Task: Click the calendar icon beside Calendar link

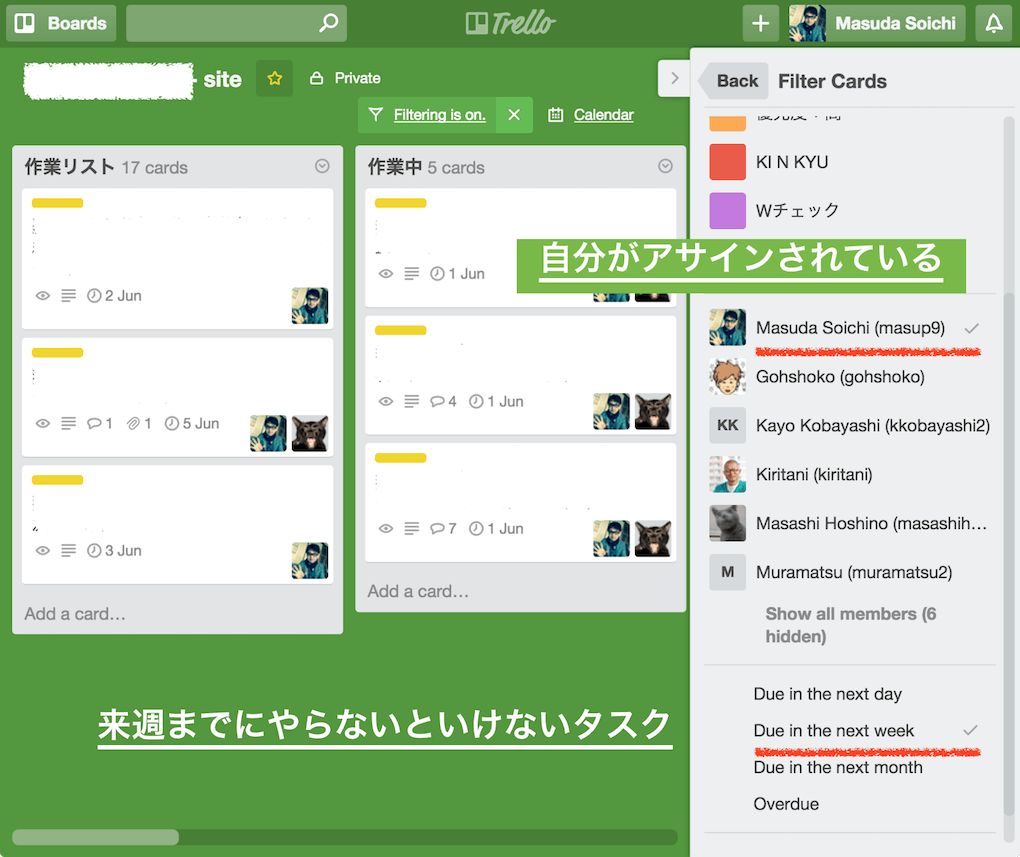Action: click(554, 114)
